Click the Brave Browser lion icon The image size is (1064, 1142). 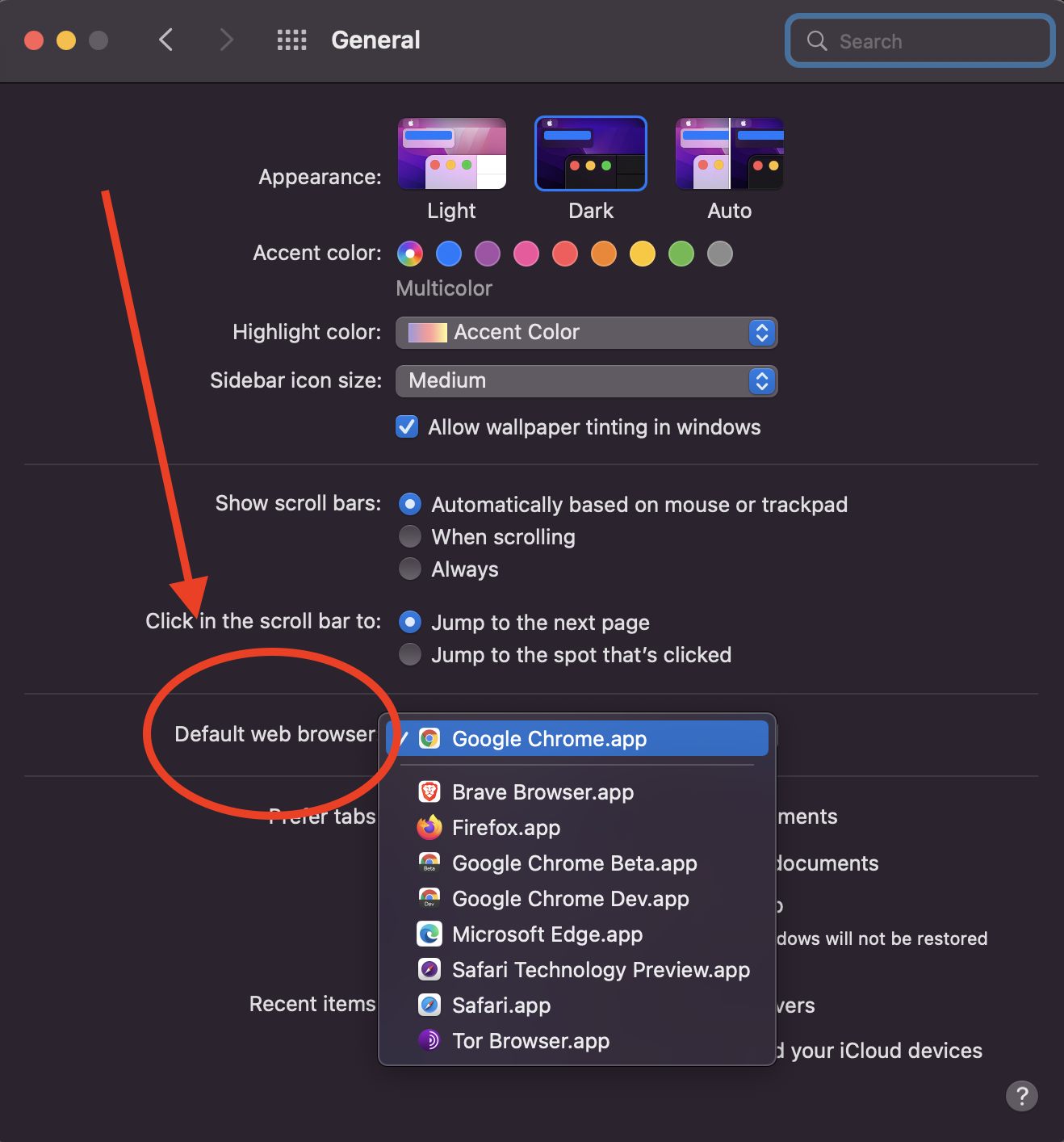click(x=429, y=791)
